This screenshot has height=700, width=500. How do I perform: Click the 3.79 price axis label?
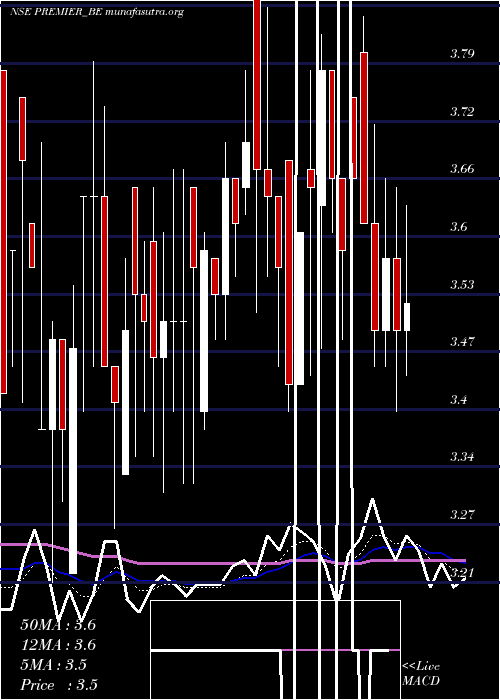point(462,54)
